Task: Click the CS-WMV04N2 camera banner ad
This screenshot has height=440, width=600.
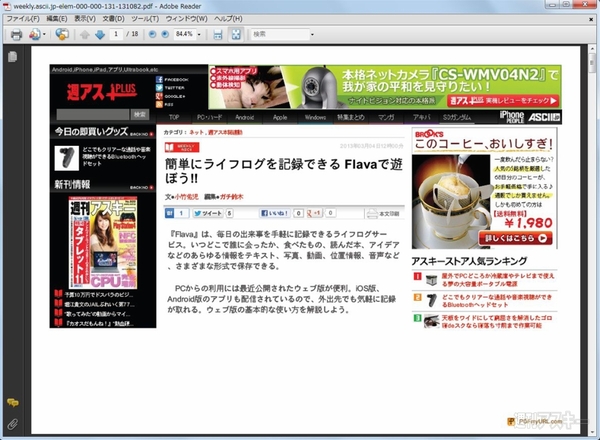Action: click(x=385, y=87)
